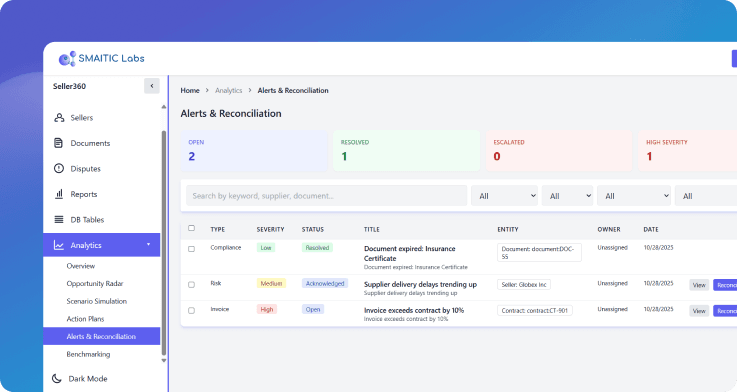Click the Reports bar chart icon
The width and height of the screenshot is (737, 392).
tap(59, 194)
